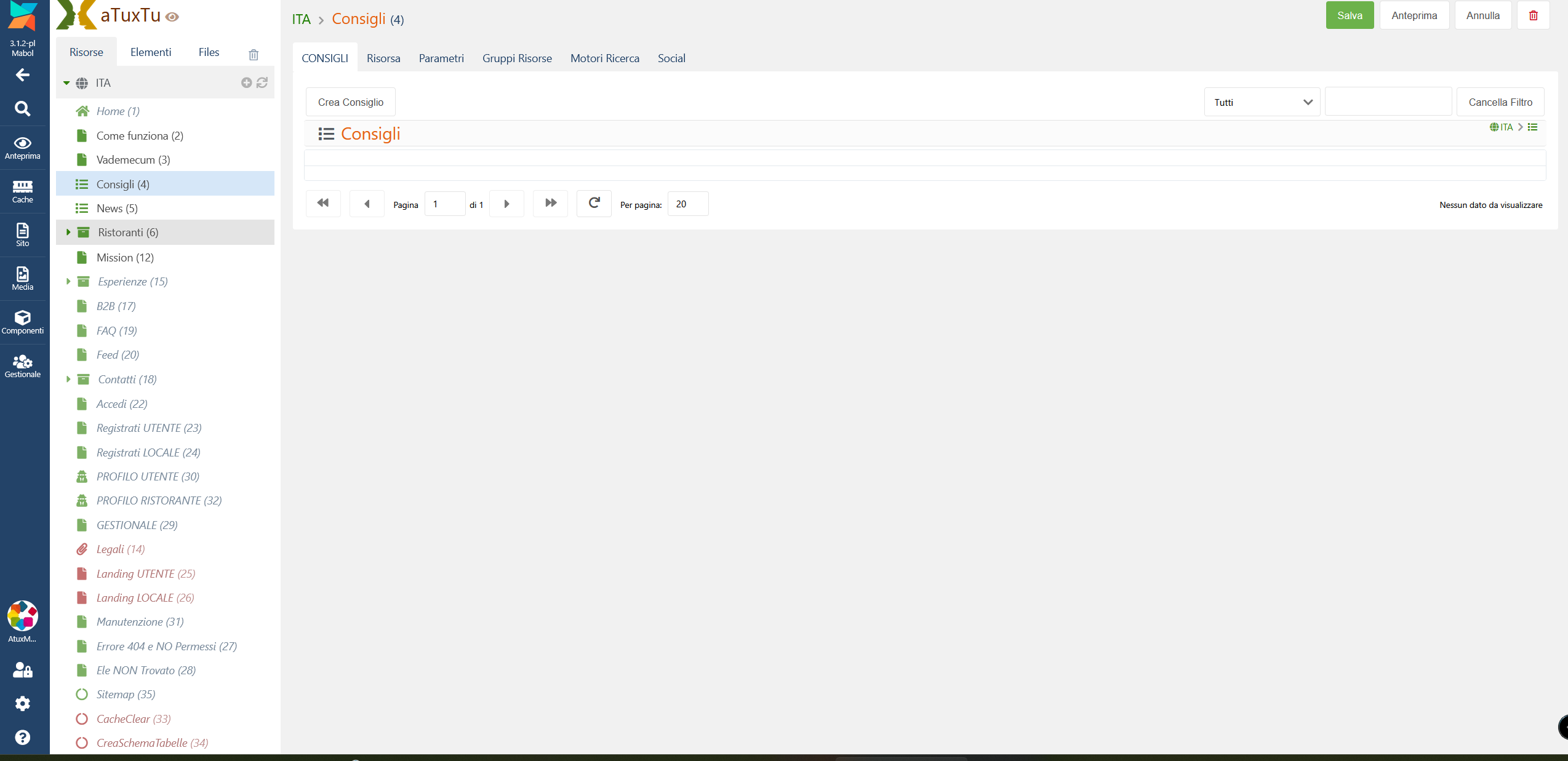Click the filter text input field
Viewport: 1568px width, 761px height.
coord(1388,102)
